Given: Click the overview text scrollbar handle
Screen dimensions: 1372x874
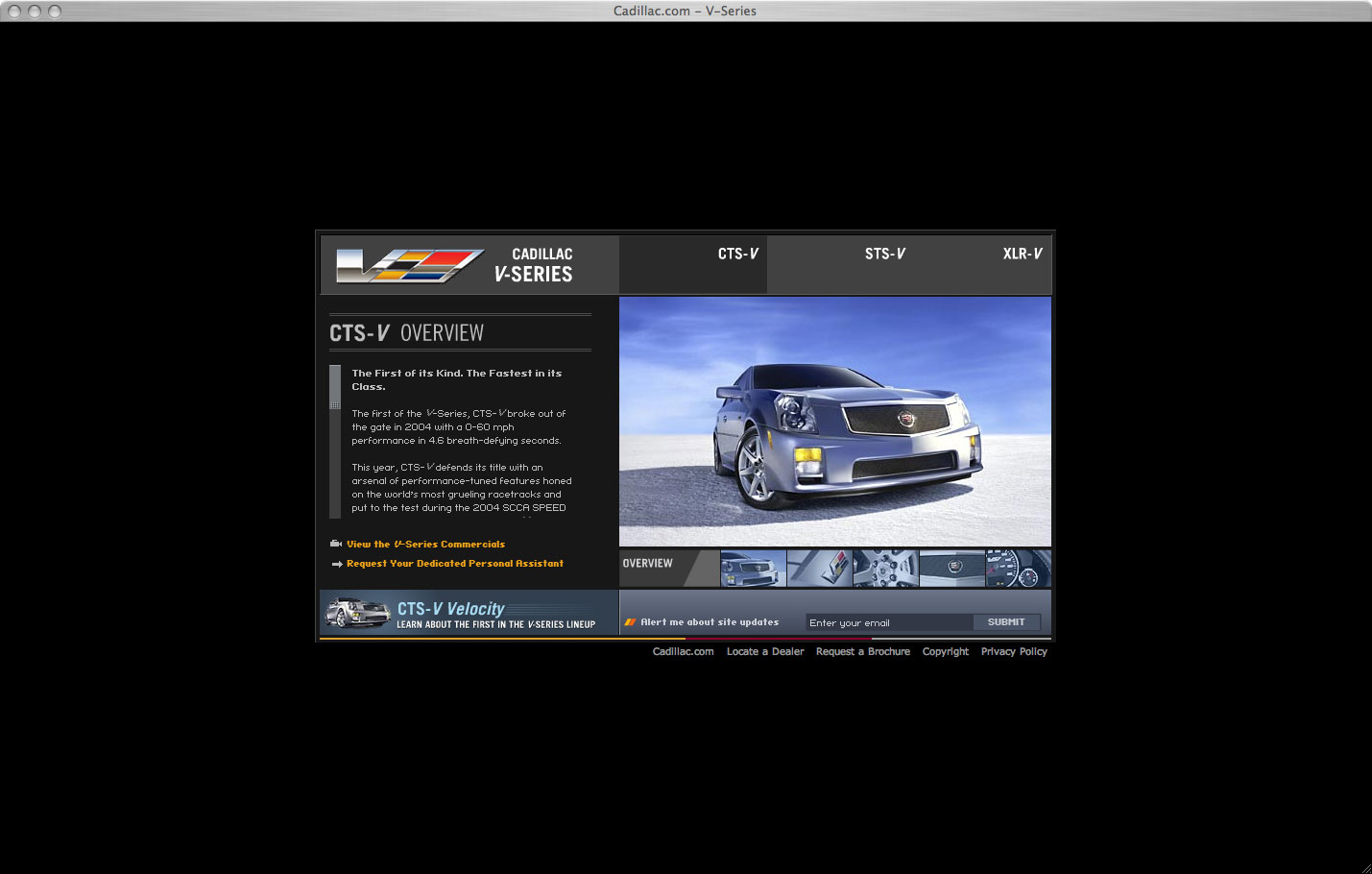Looking at the screenshot, I should (335, 387).
